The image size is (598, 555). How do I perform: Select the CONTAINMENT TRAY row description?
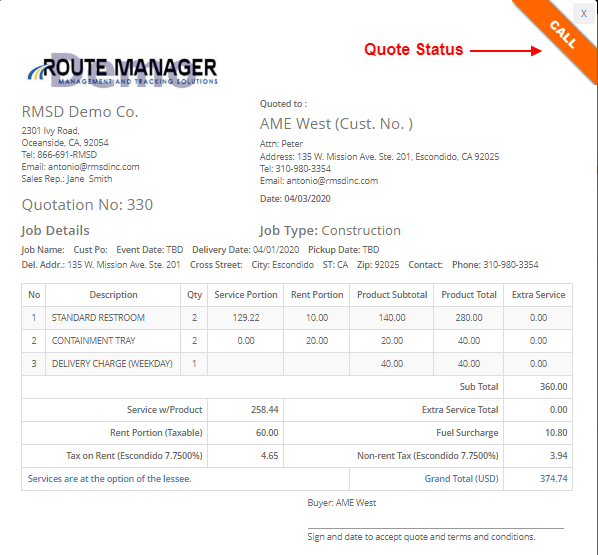pos(93,341)
